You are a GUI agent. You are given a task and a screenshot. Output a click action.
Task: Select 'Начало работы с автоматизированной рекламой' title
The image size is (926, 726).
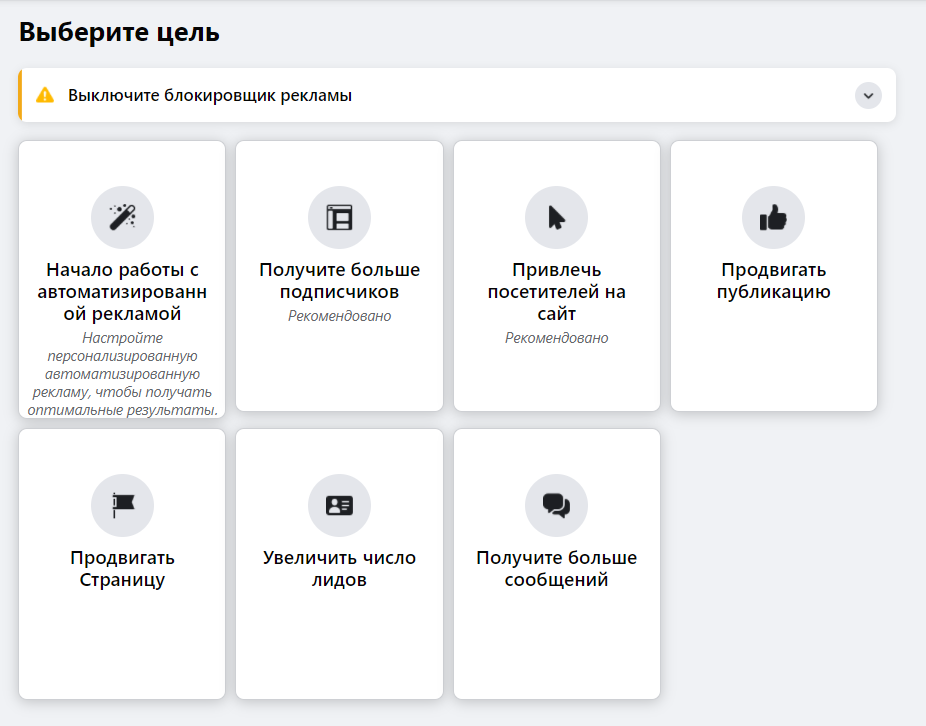point(122,292)
